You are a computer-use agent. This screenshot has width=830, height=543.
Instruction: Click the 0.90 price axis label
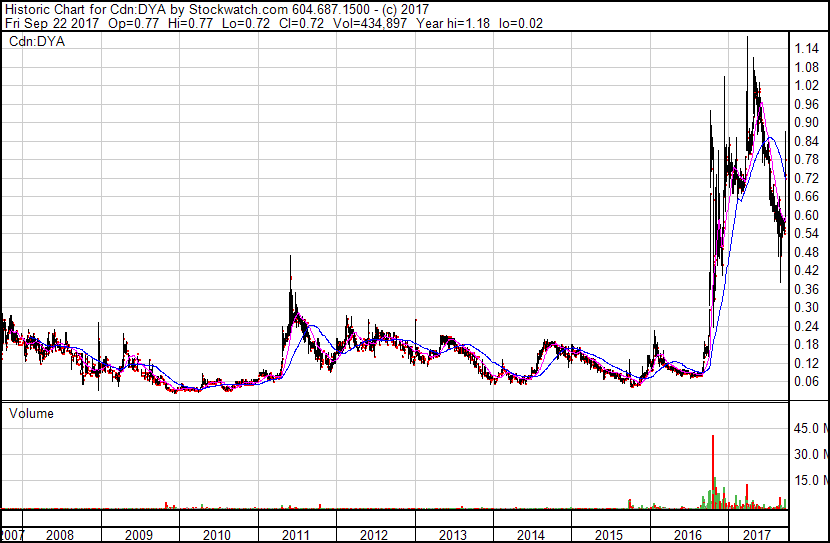coord(807,122)
